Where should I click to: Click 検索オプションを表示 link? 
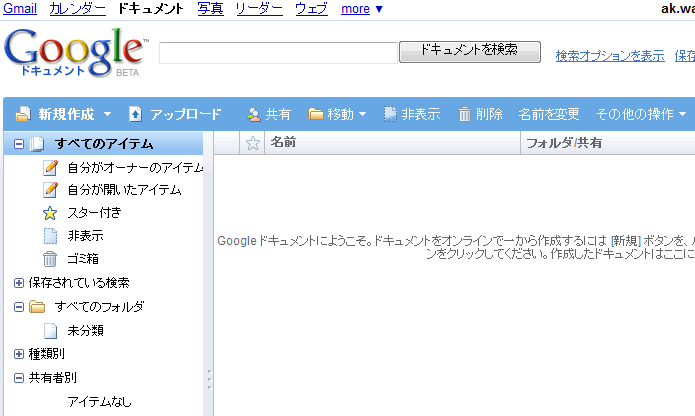pyautogui.click(x=610, y=56)
